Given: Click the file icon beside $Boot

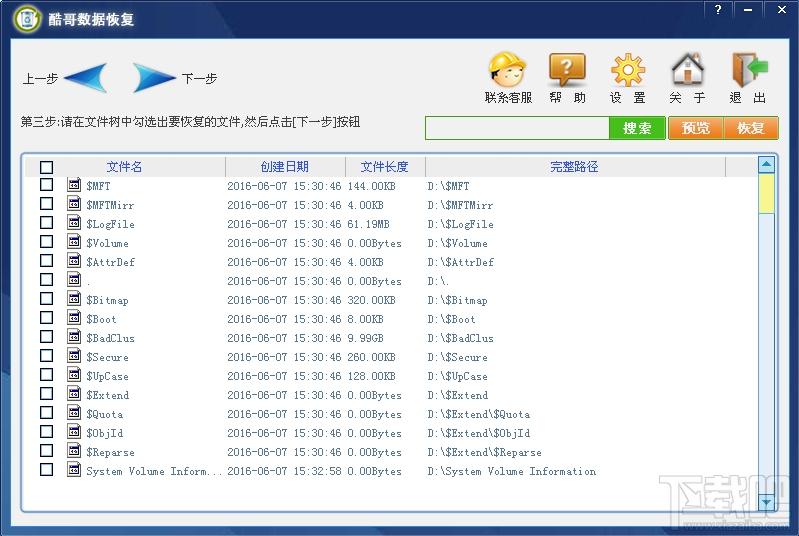Looking at the screenshot, I should [x=74, y=317].
